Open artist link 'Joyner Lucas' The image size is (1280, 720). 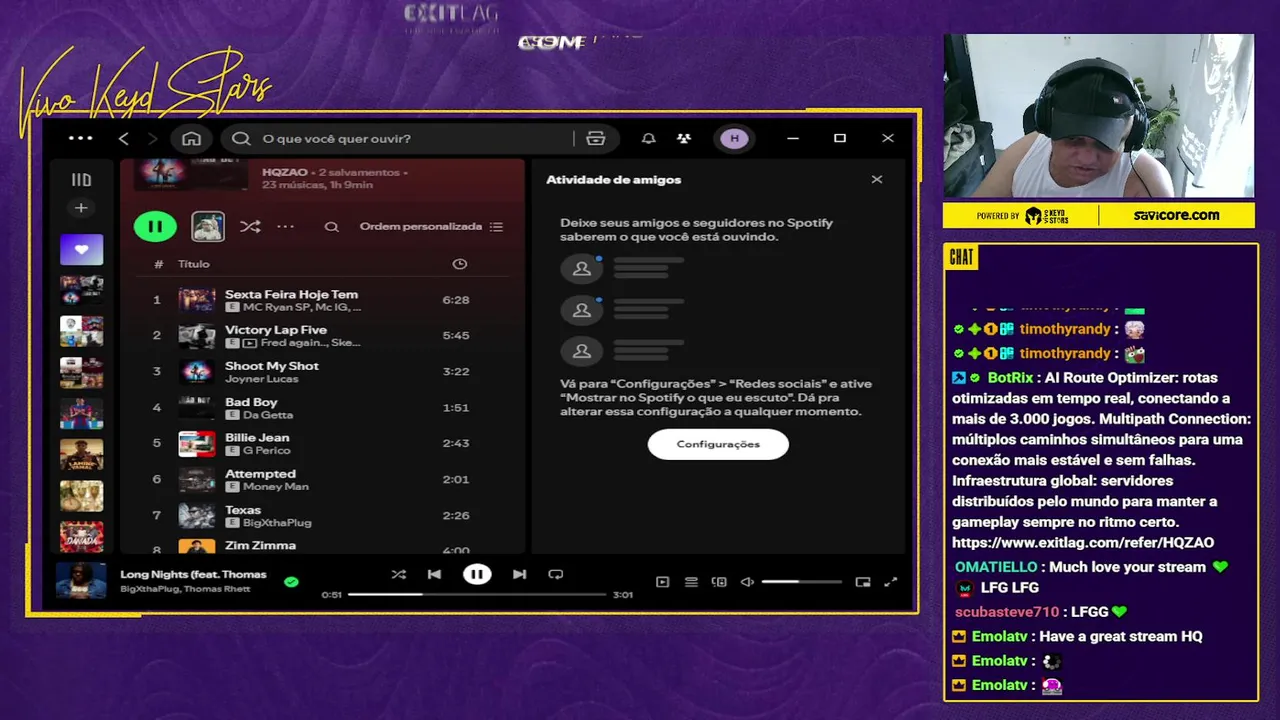pyautogui.click(x=261, y=379)
